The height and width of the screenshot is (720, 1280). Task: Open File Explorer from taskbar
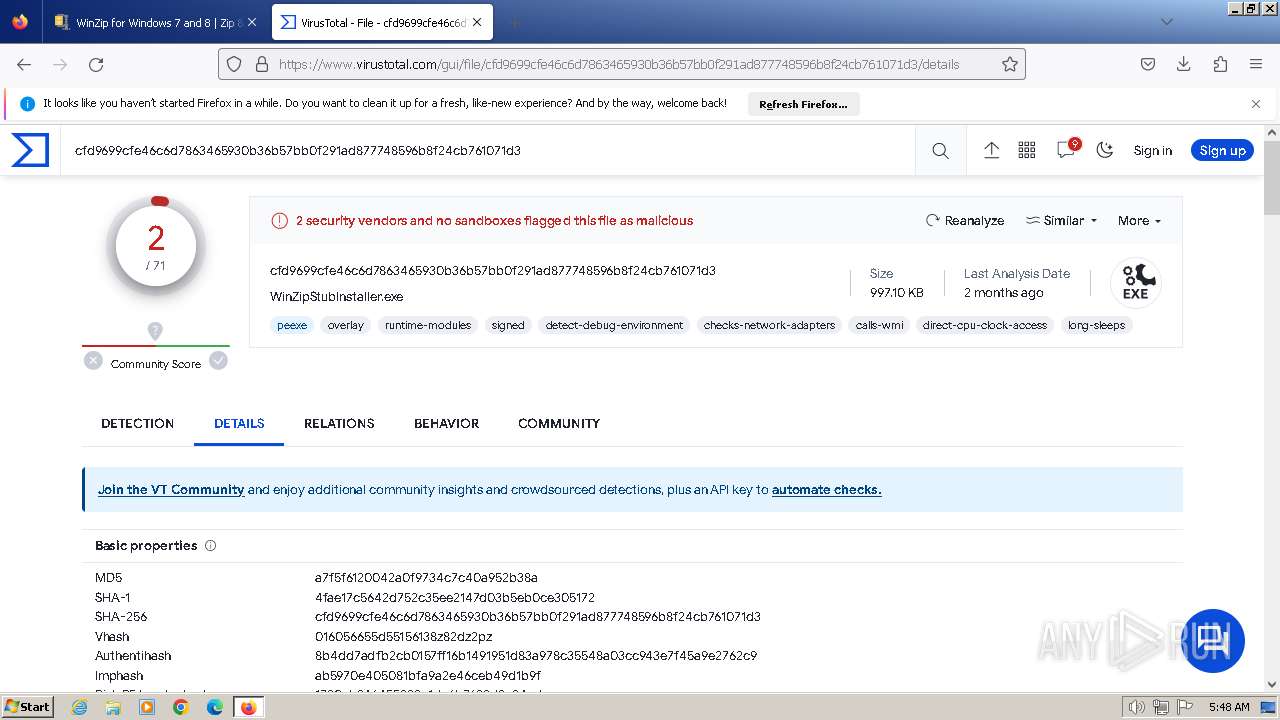point(113,707)
